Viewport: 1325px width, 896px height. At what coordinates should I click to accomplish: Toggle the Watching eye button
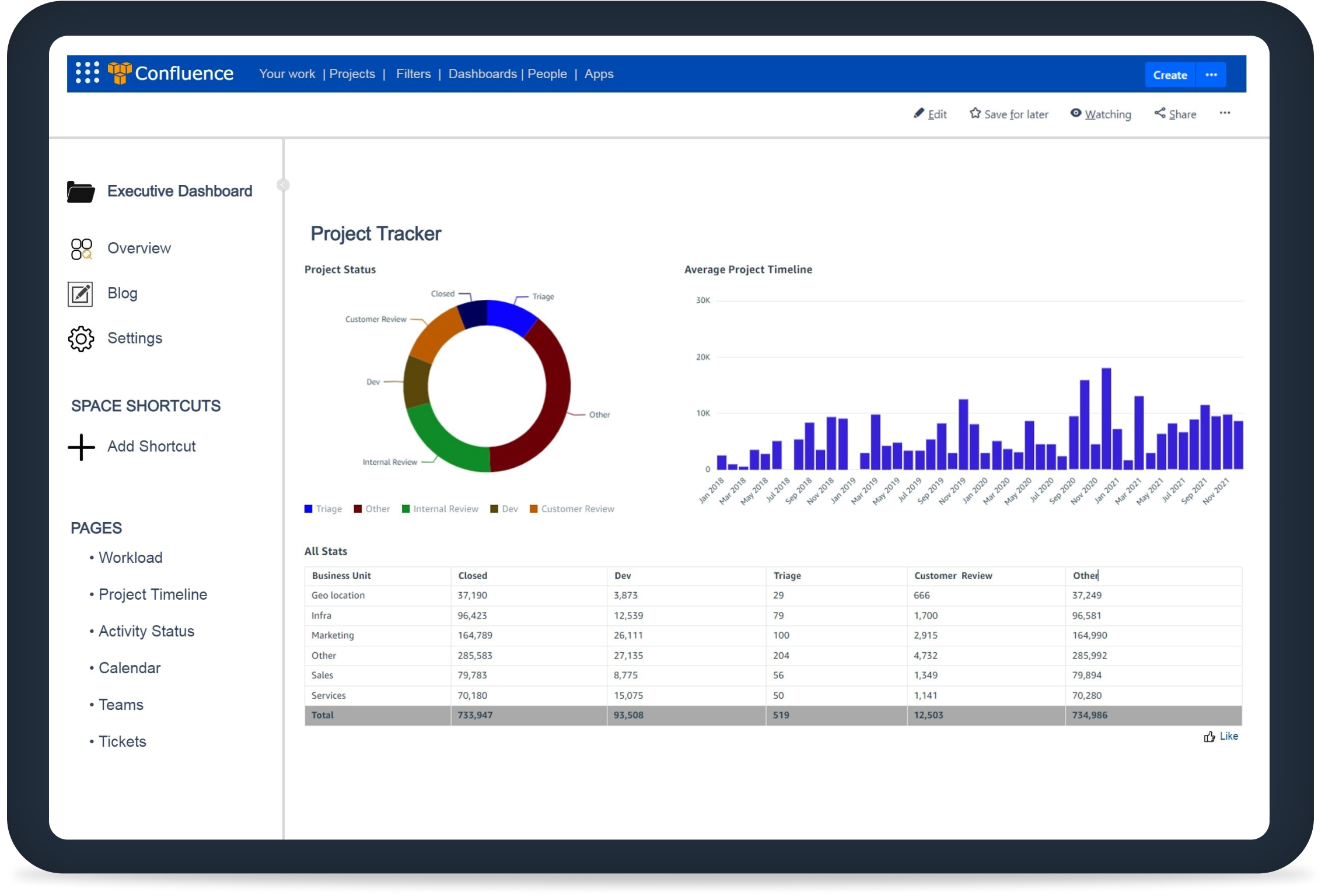click(1076, 113)
